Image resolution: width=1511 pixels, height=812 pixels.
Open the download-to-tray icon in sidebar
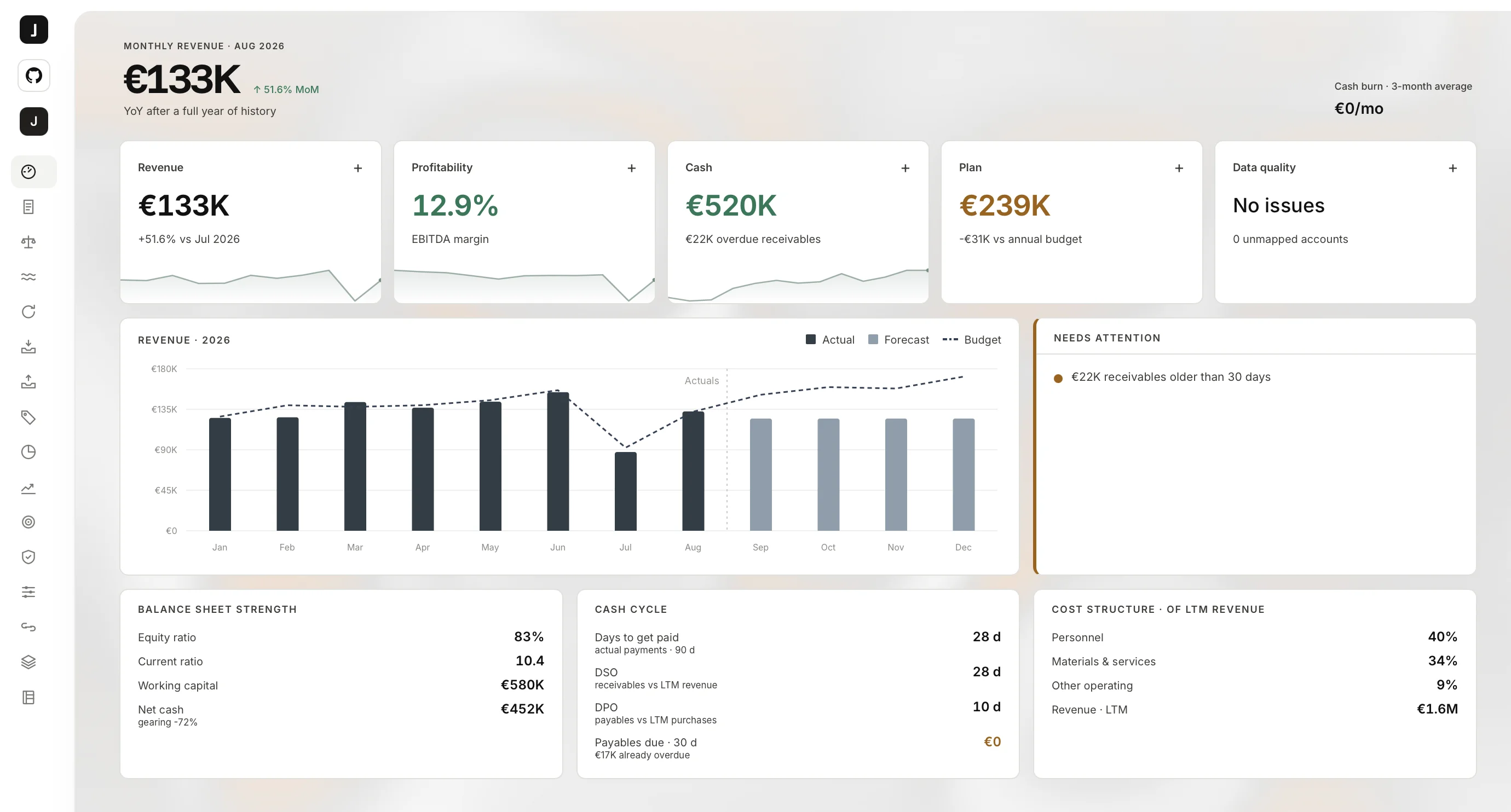pyautogui.click(x=28, y=347)
